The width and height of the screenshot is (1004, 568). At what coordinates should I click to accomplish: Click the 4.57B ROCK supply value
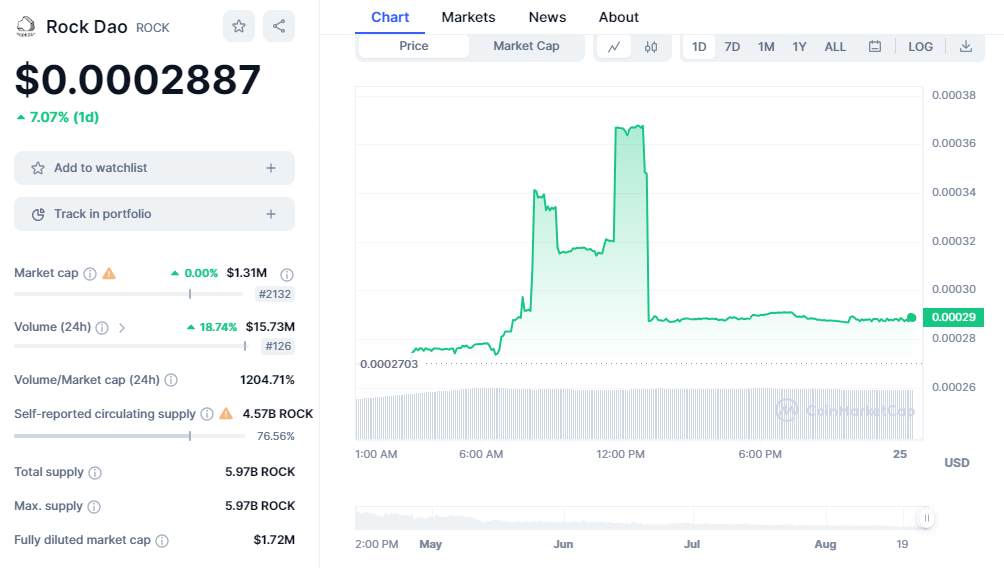278,414
